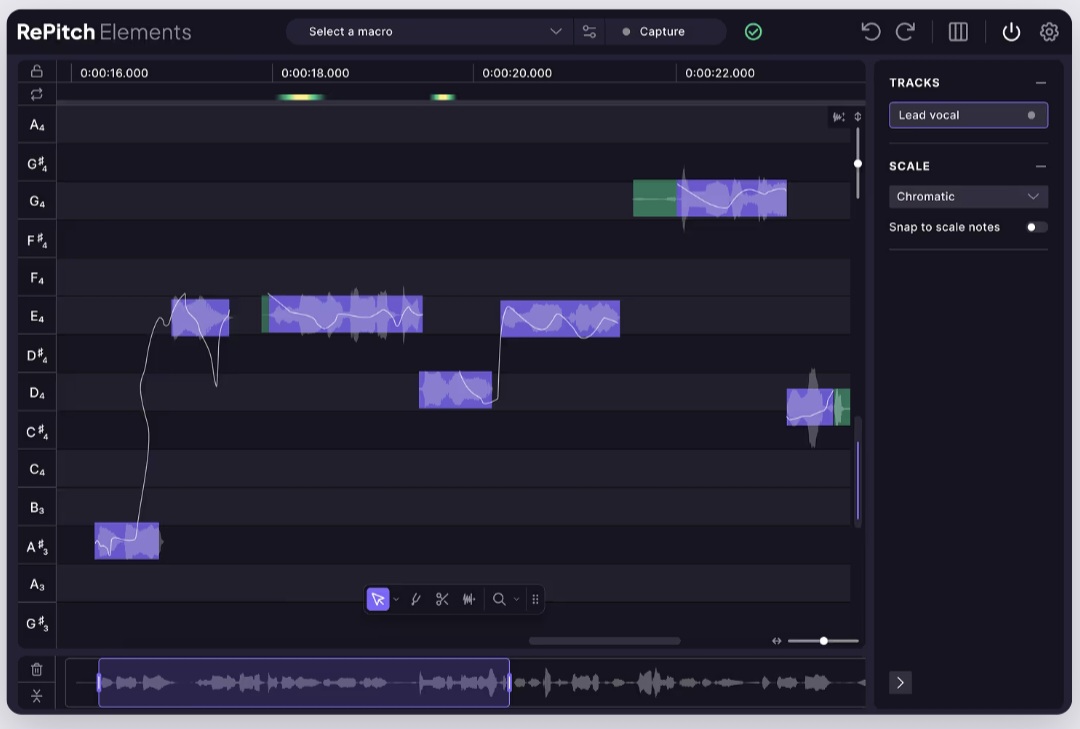Select the note block on A#3
This screenshot has width=1080, height=729.
(x=127, y=541)
